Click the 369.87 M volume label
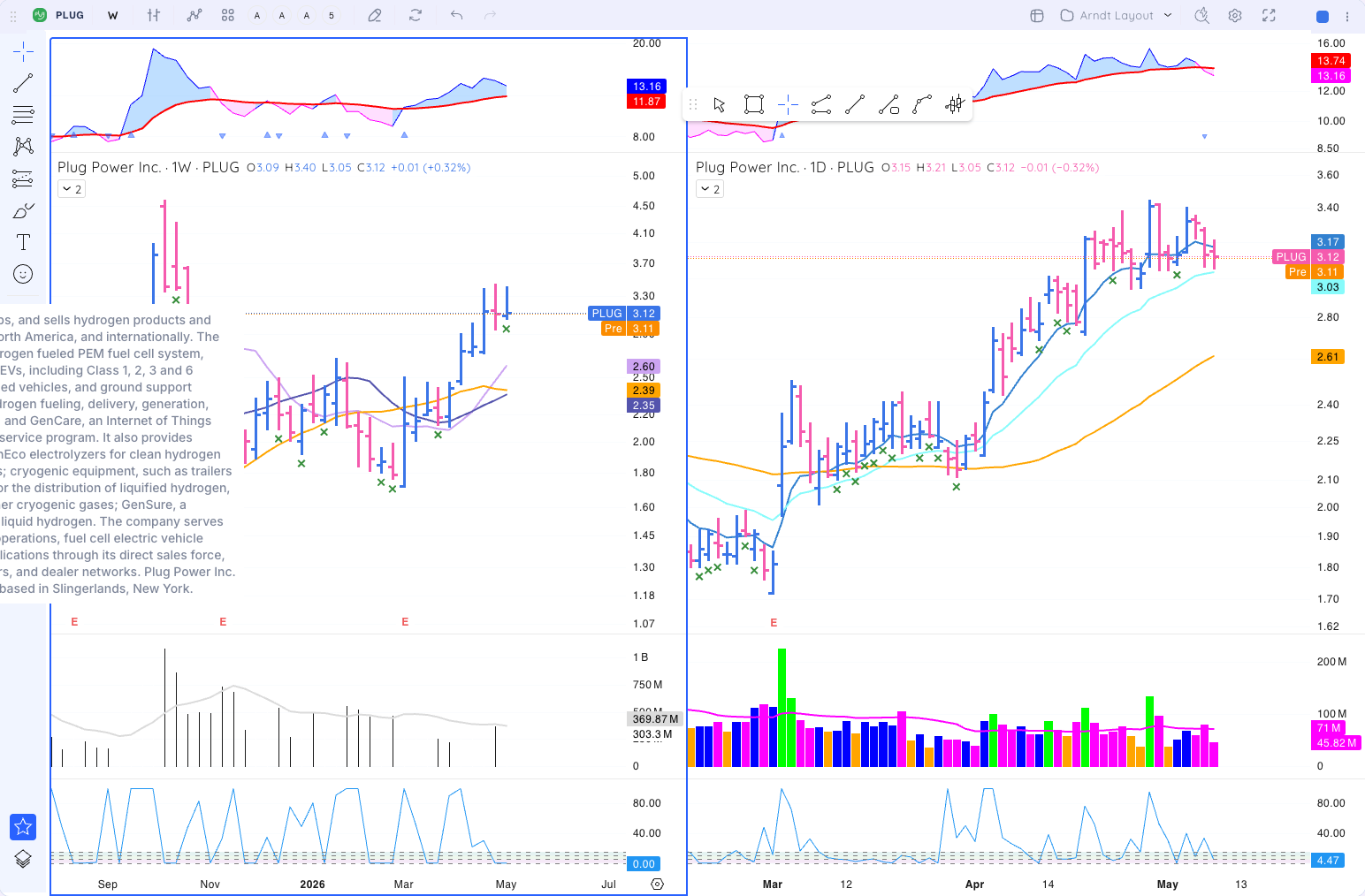This screenshot has width=1365, height=896. tap(655, 719)
